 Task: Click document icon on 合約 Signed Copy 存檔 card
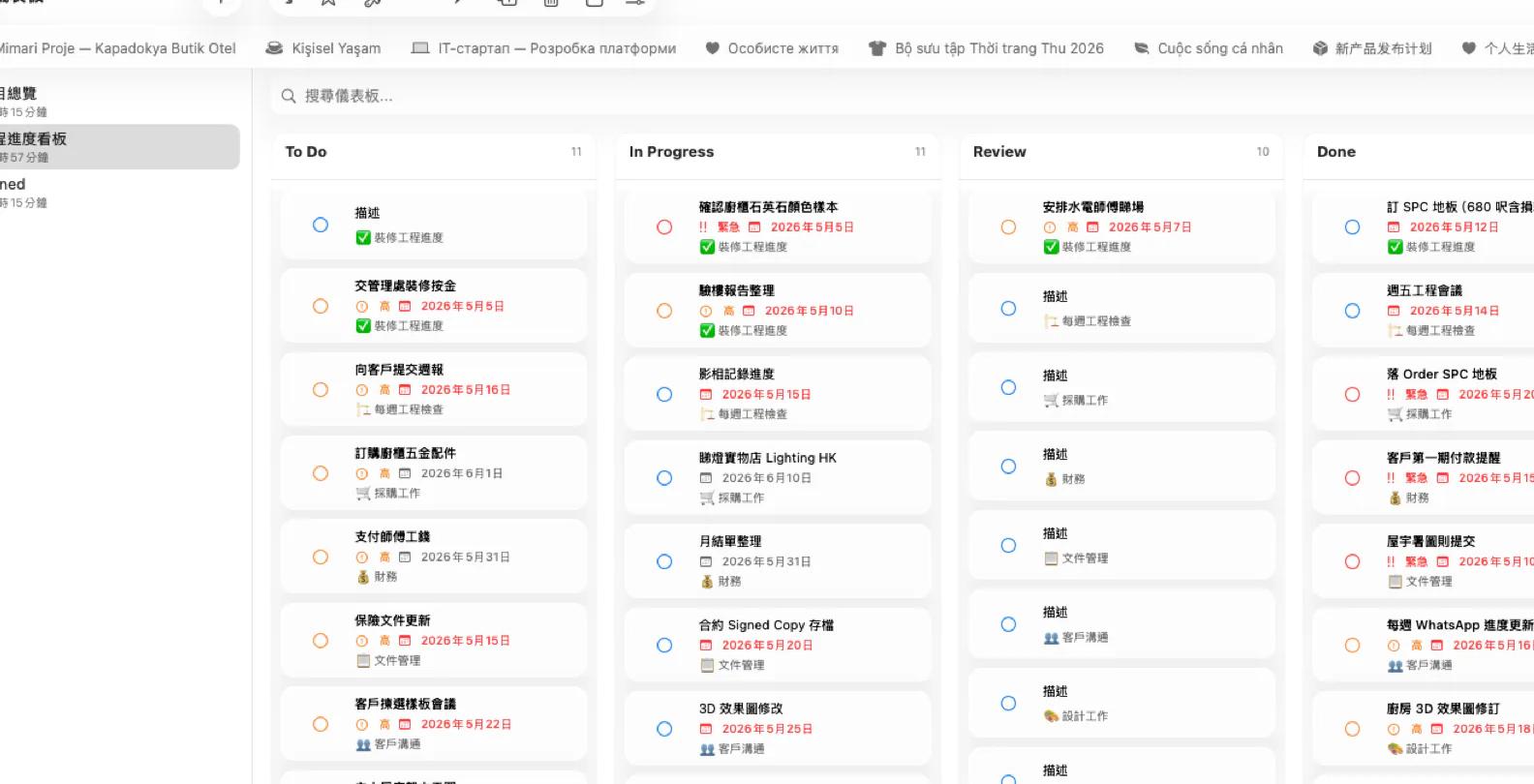coord(707,665)
